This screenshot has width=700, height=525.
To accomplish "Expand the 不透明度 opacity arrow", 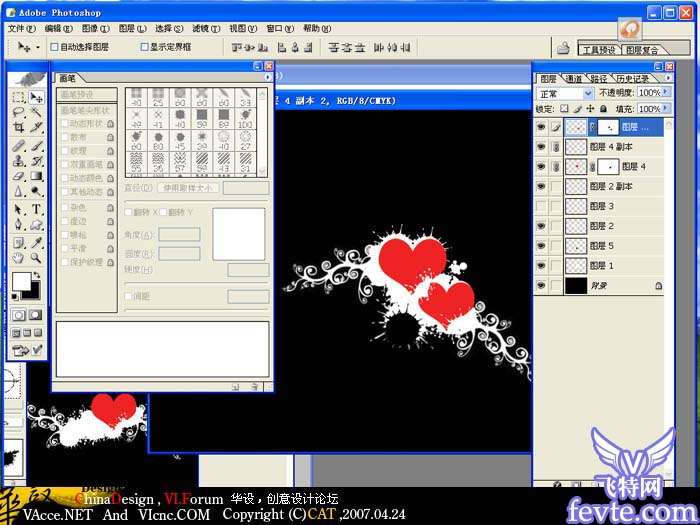I will [666, 93].
